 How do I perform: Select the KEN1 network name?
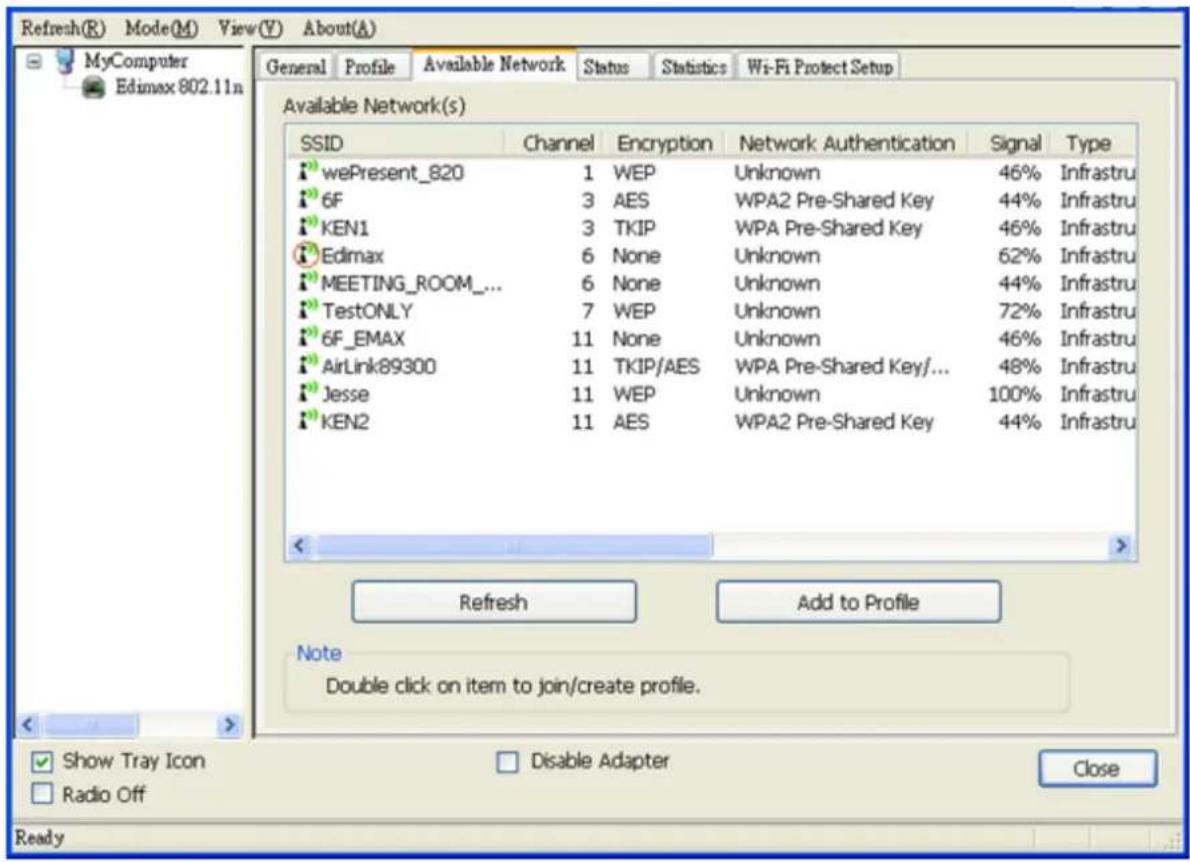pos(345,228)
